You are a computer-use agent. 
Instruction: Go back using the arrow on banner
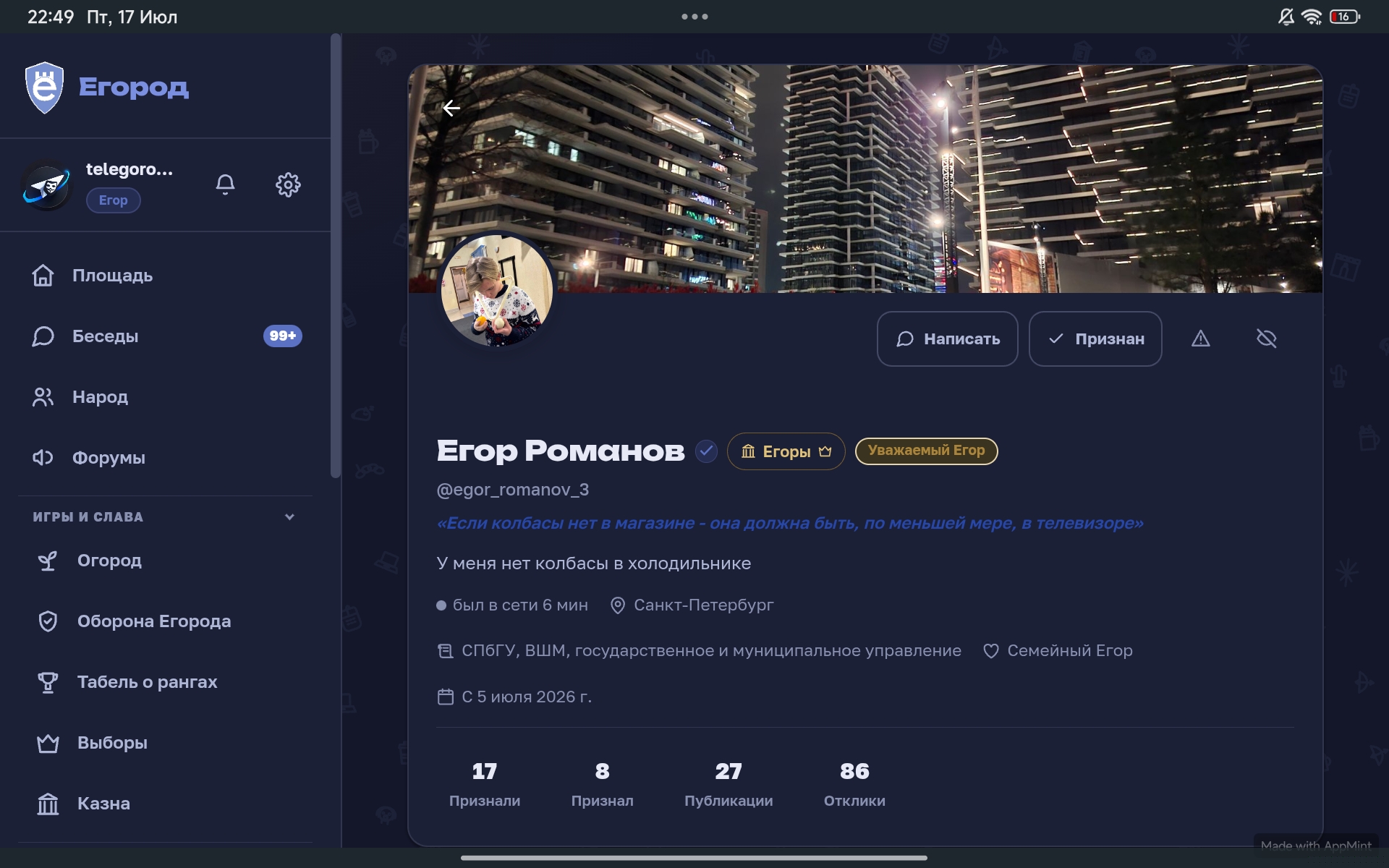point(451,109)
